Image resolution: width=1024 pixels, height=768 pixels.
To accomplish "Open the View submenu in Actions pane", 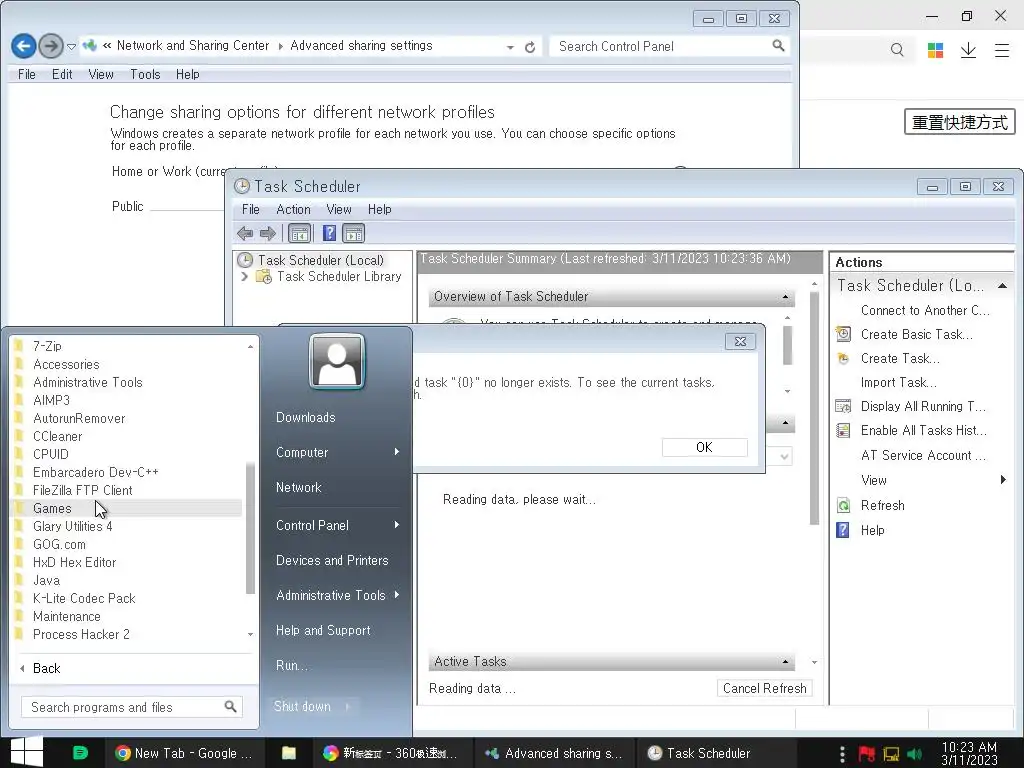I will point(934,481).
